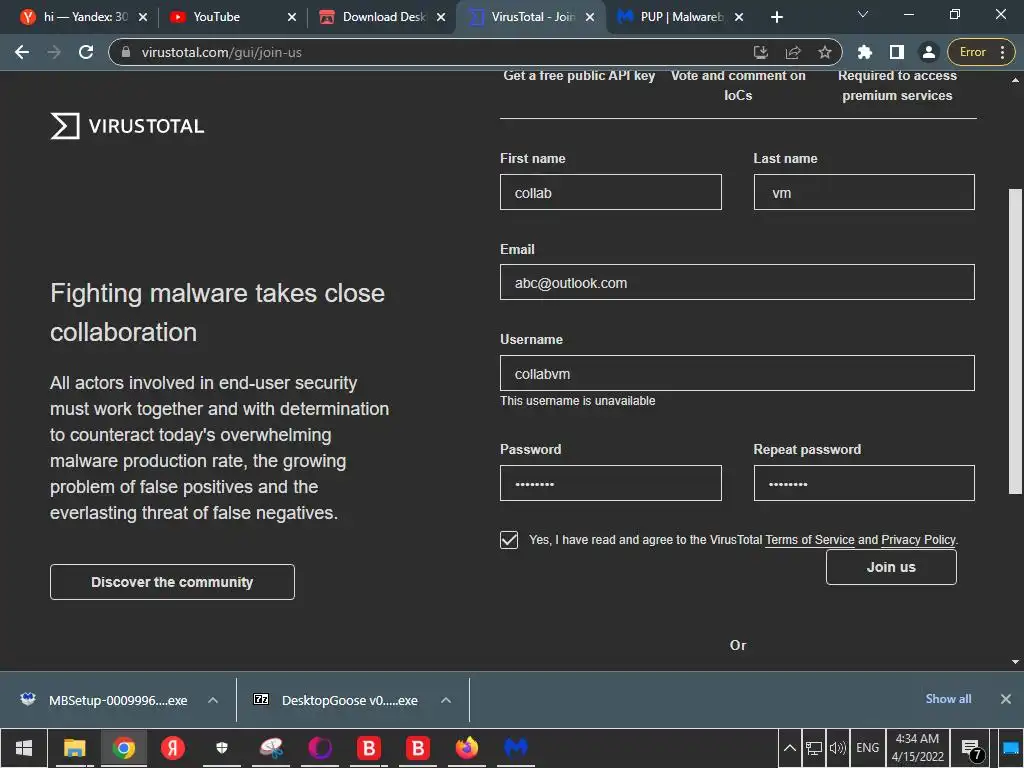Click the install app icon in address bar
Screen dimensions: 1024x768
pos(761,52)
